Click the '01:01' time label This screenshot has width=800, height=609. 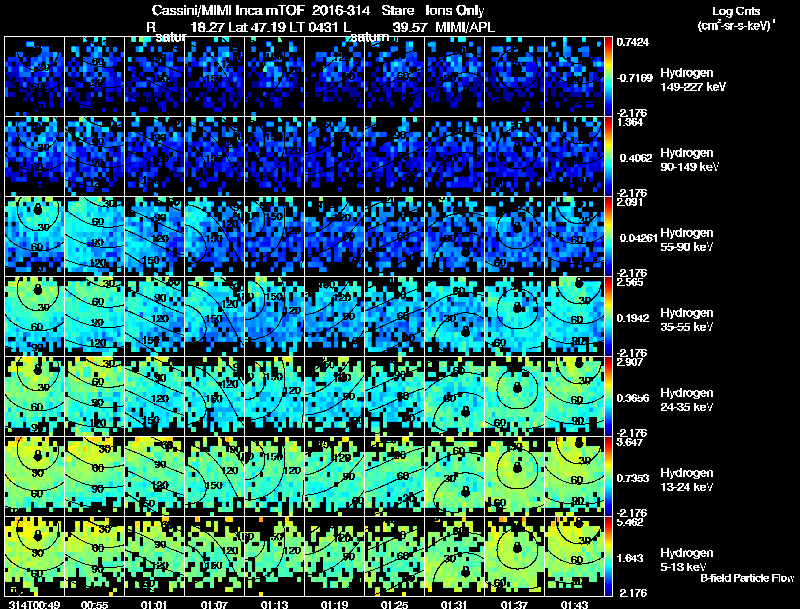(154, 604)
